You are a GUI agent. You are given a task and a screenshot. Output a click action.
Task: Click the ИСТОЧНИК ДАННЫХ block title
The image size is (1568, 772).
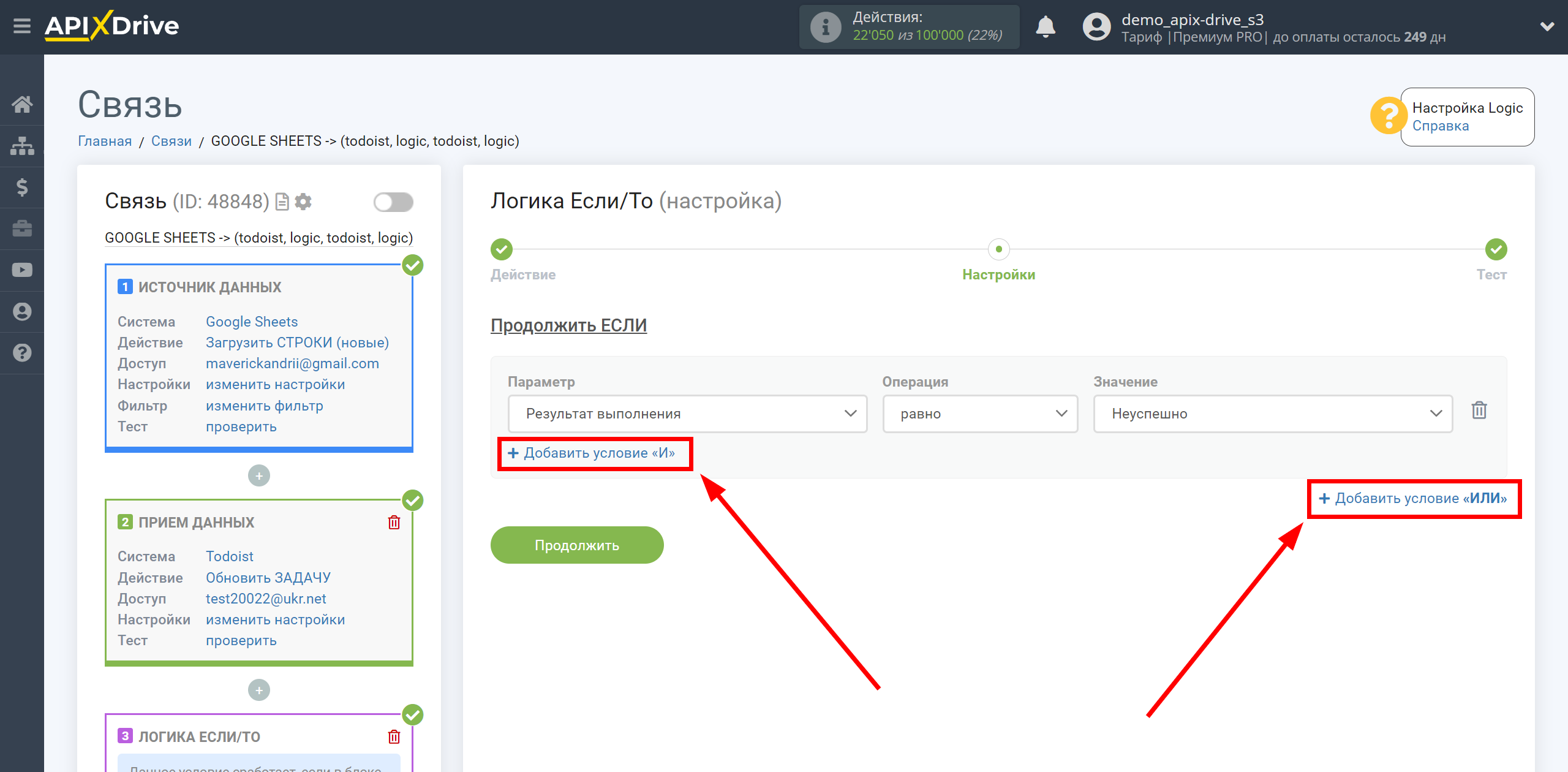[209, 287]
